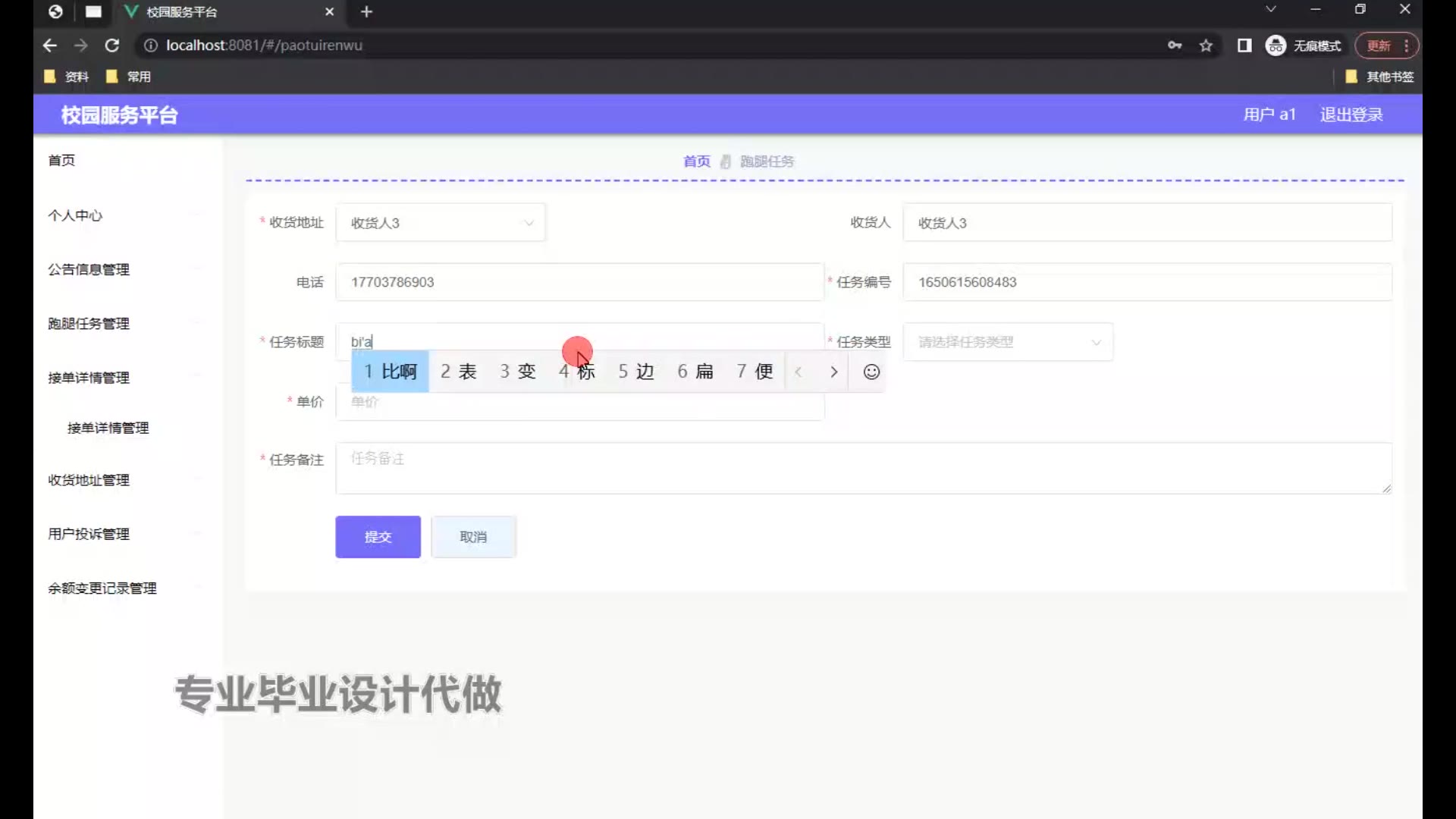The width and height of the screenshot is (1456, 819).
Task: Close the 校园服务平台 tab
Action: [x=329, y=11]
